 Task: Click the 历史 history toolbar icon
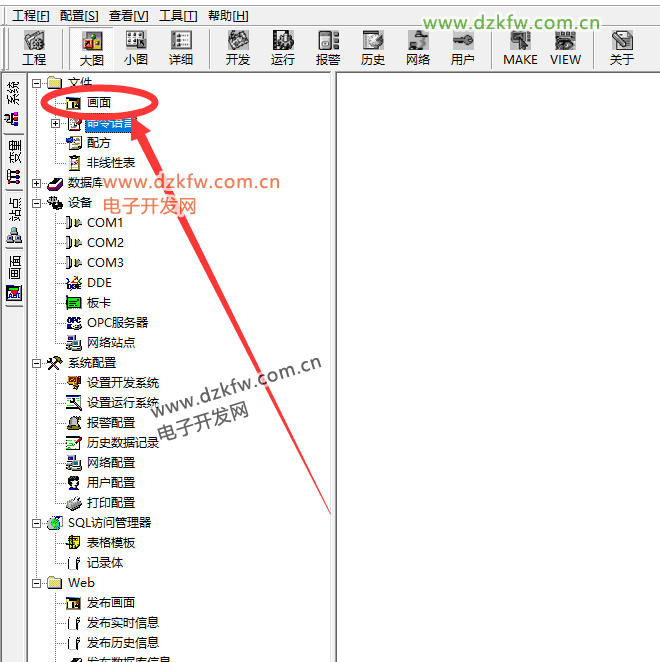pos(373,47)
